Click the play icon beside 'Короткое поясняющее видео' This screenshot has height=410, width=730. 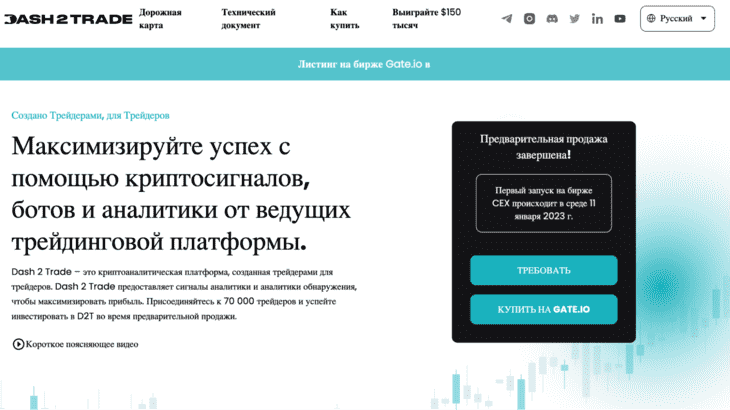(x=18, y=344)
